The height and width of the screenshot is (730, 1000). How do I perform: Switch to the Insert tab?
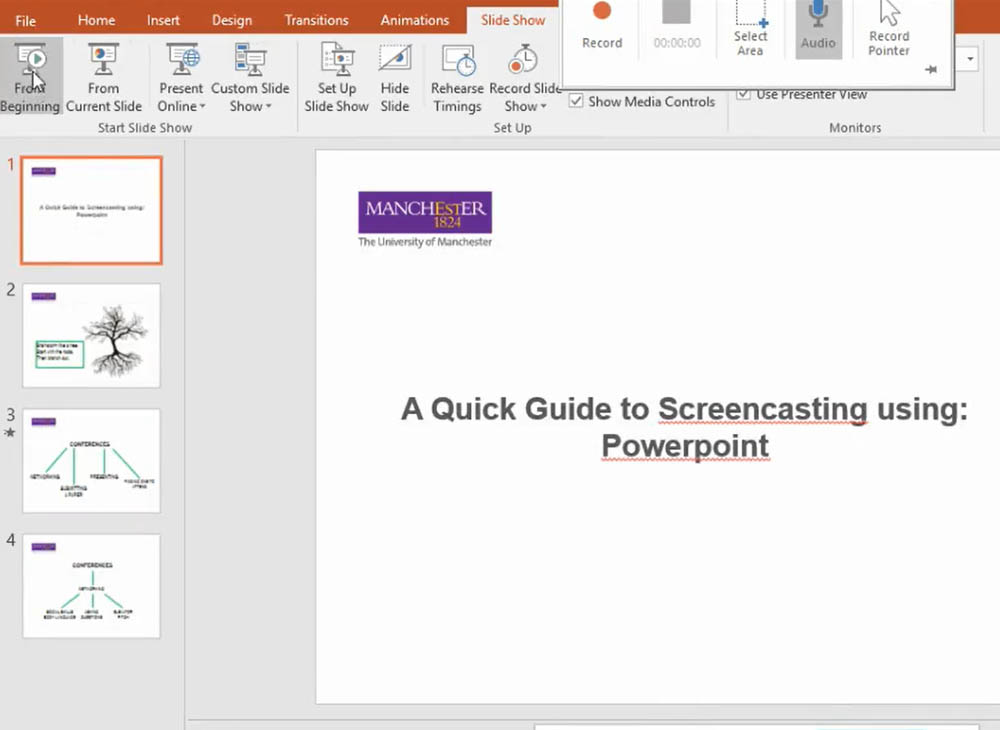point(163,20)
